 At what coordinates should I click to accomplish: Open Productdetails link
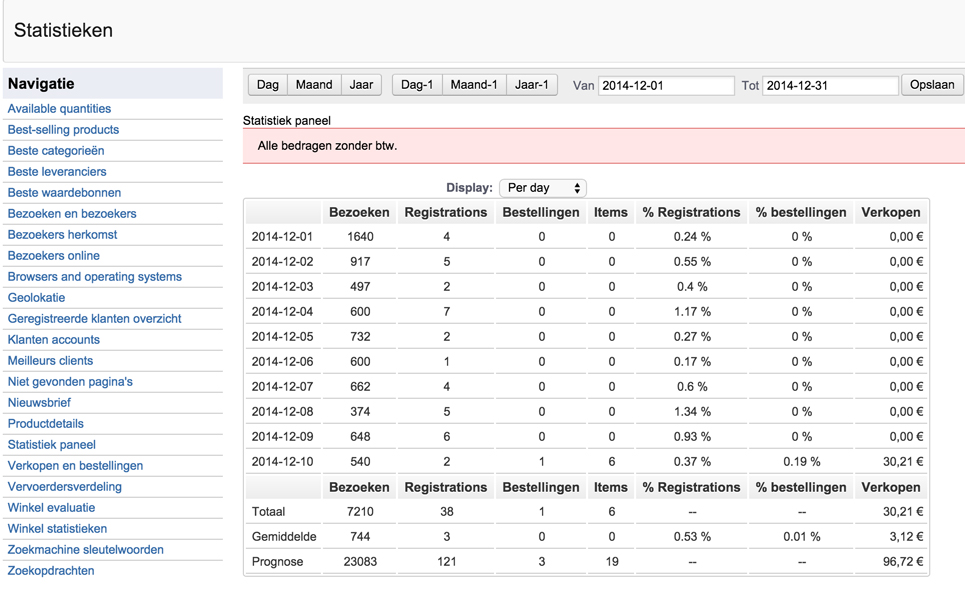[46, 424]
